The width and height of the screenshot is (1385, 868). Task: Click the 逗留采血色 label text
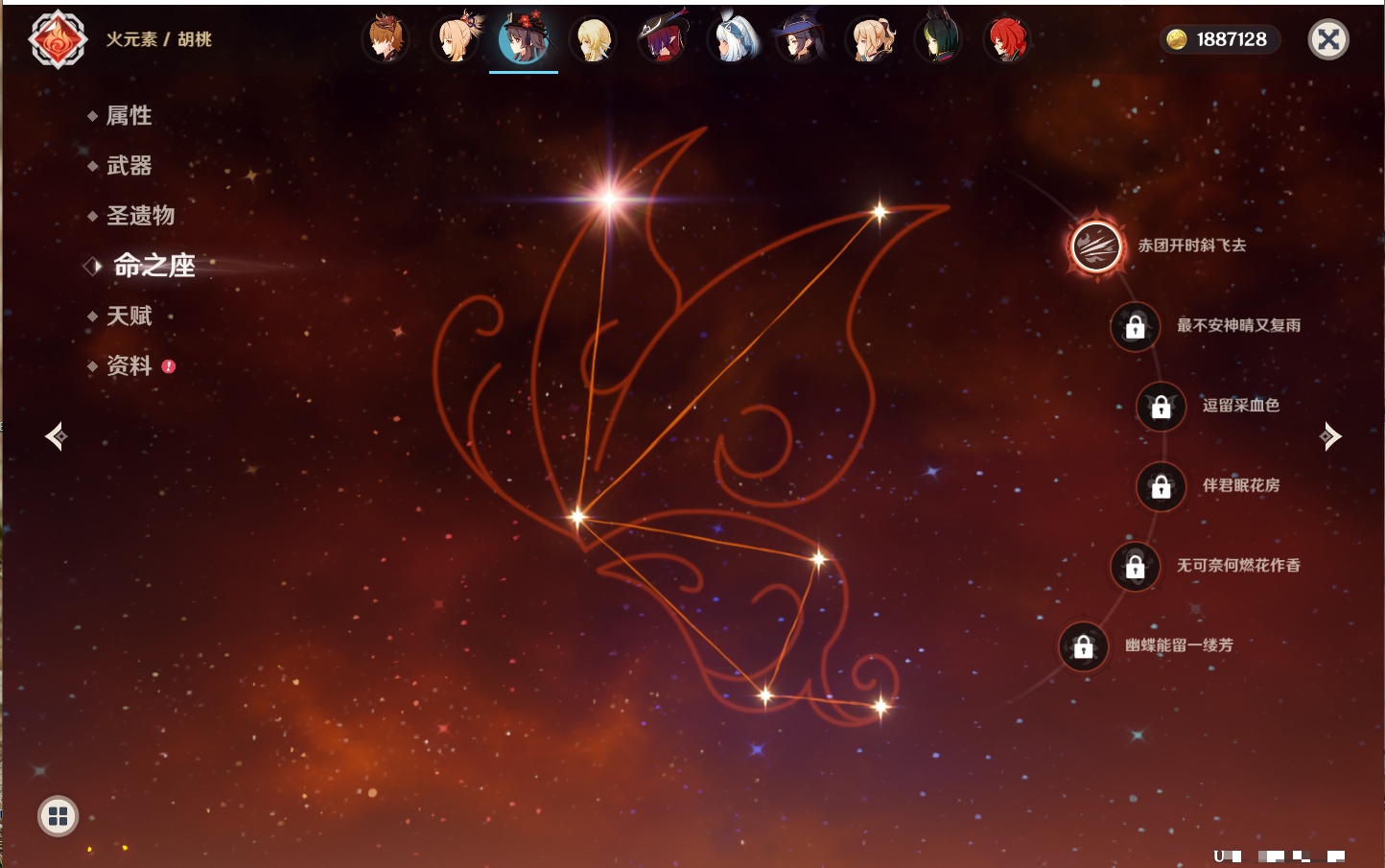click(x=1241, y=405)
